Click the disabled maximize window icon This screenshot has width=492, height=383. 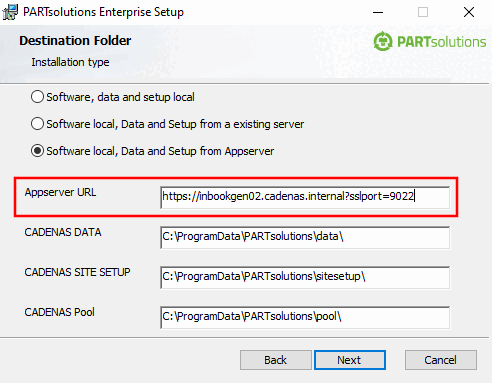(x=423, y=12)
